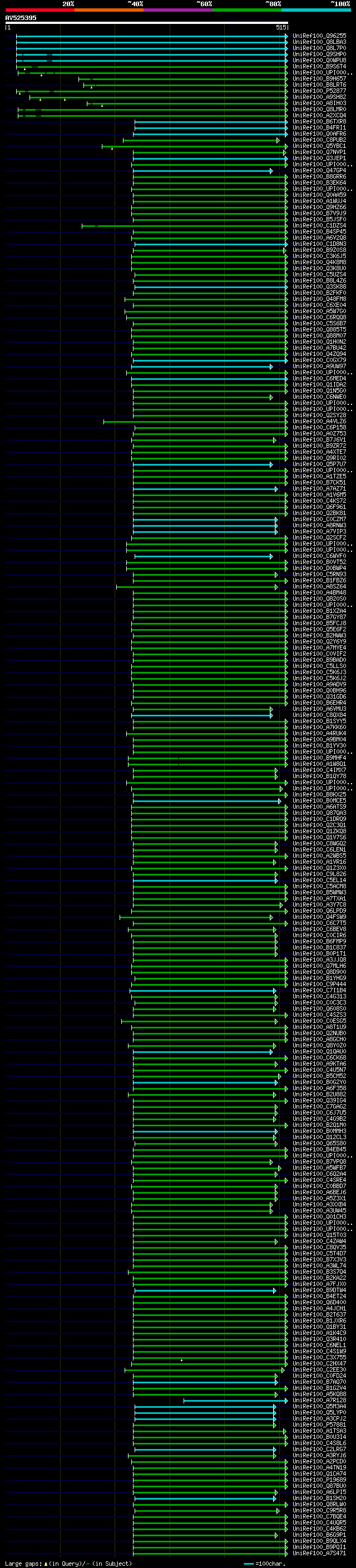Click the =100char. scale legend text
This screenshot has height=1568, width=356.
pos(270,1563)
